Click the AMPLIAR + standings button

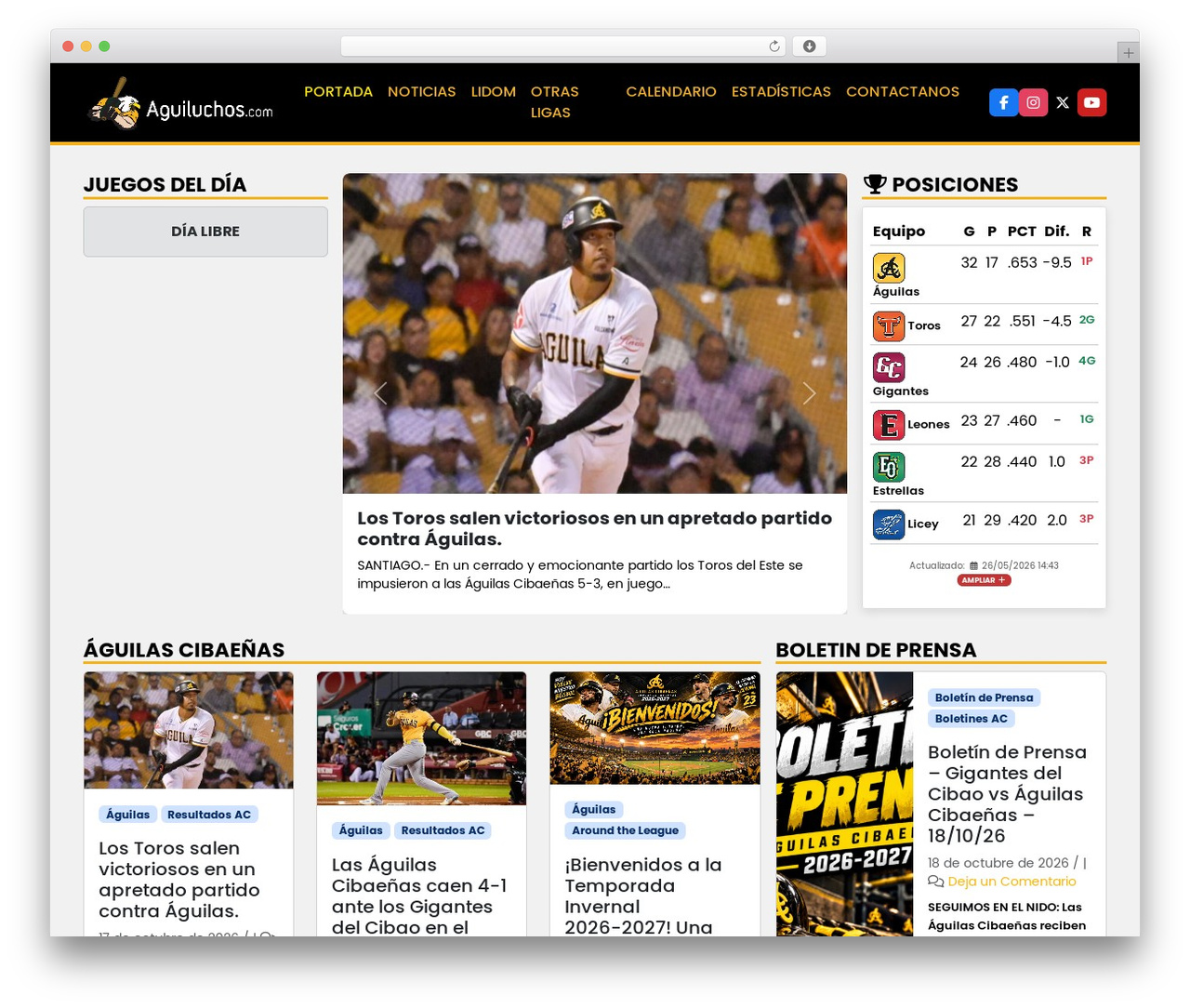click(x=984, y=580)
